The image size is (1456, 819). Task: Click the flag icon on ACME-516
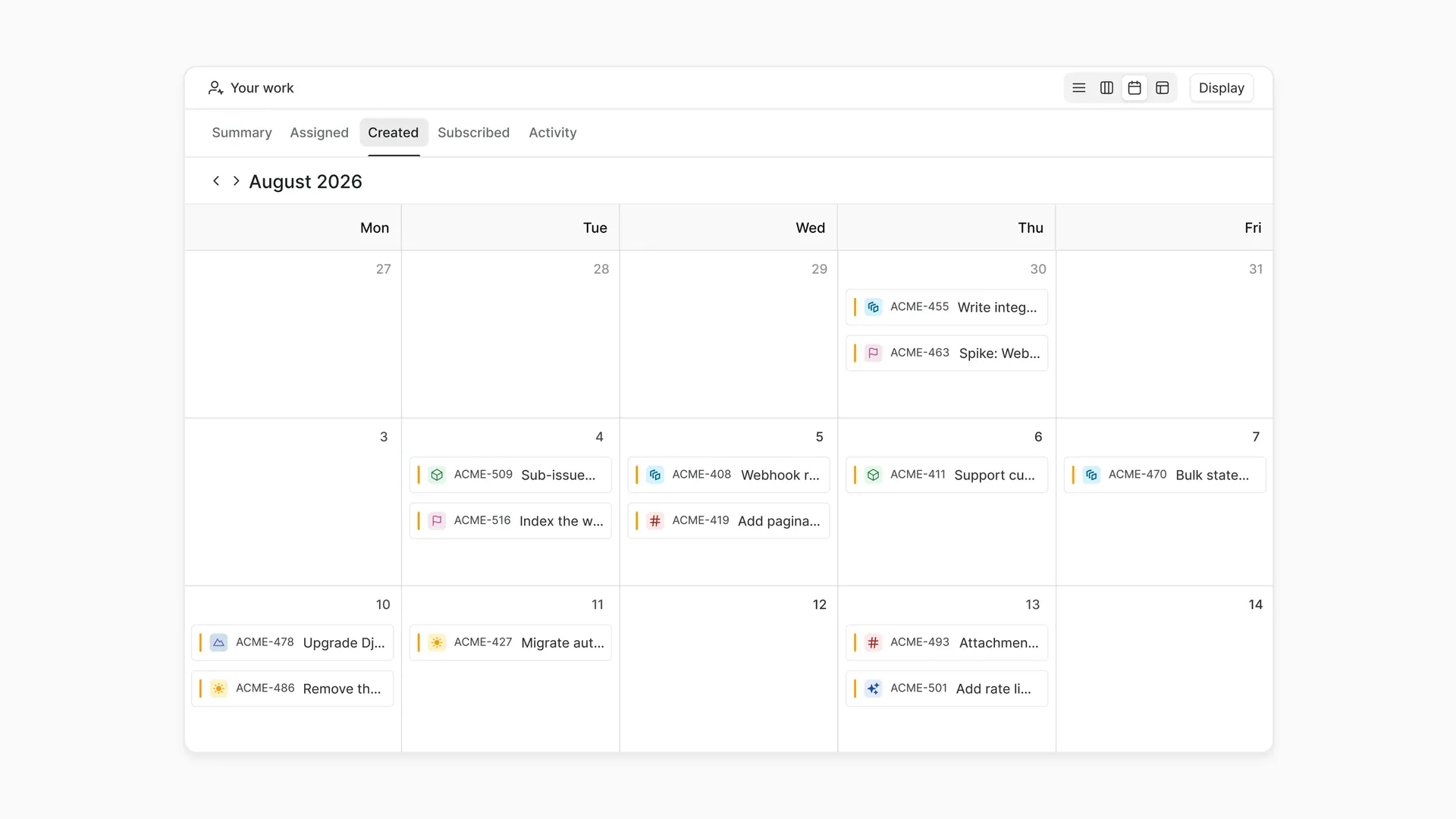[437, 521]
